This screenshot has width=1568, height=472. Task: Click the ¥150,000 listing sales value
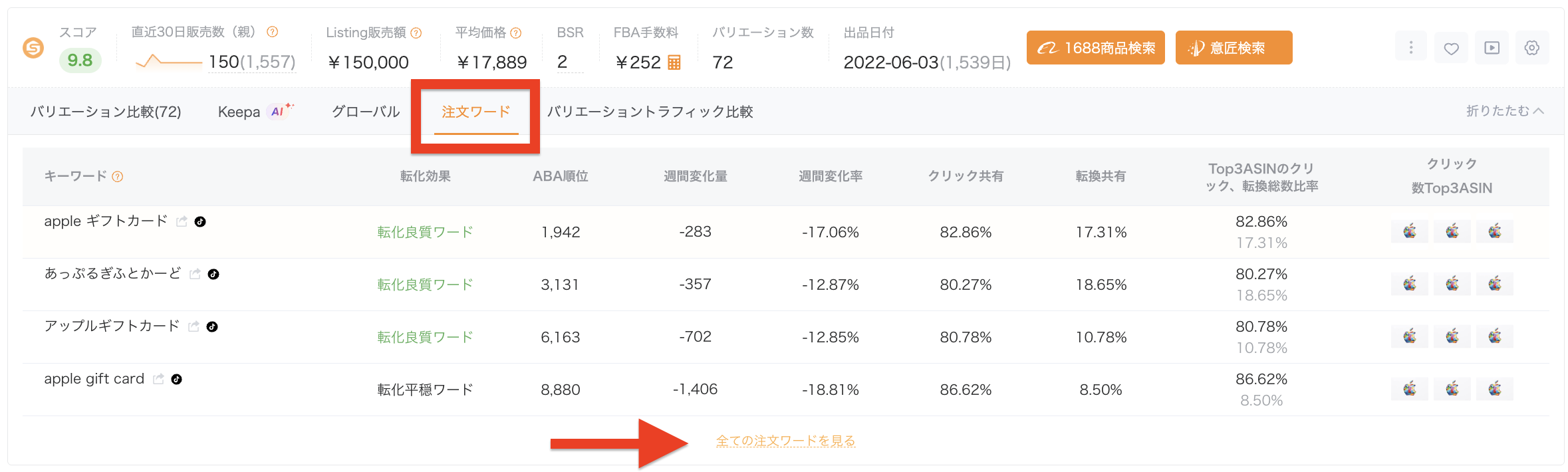click(369, 62)
